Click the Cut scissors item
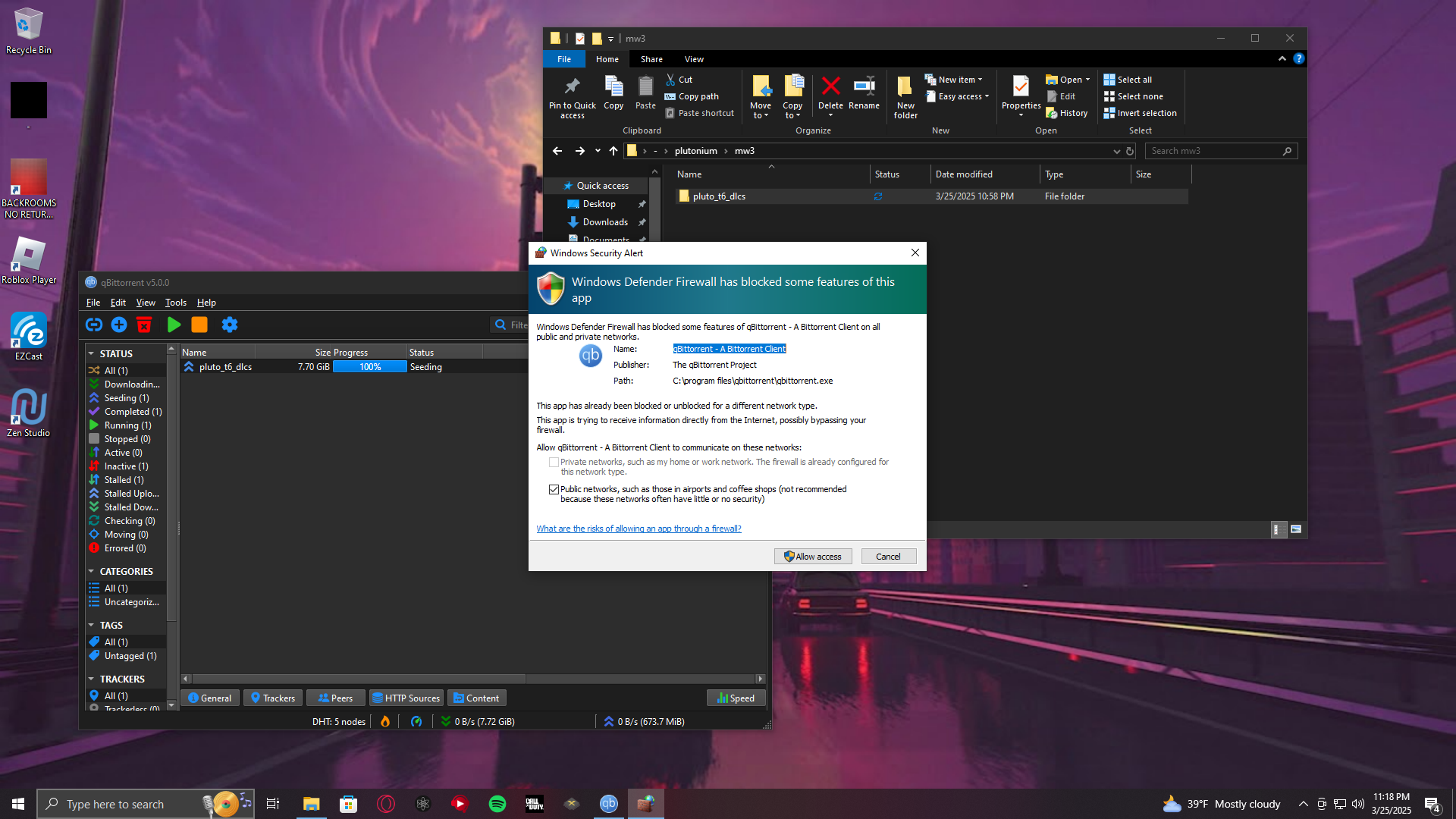This screenshot has height=819, width=1456. click(x=679, y=80)
